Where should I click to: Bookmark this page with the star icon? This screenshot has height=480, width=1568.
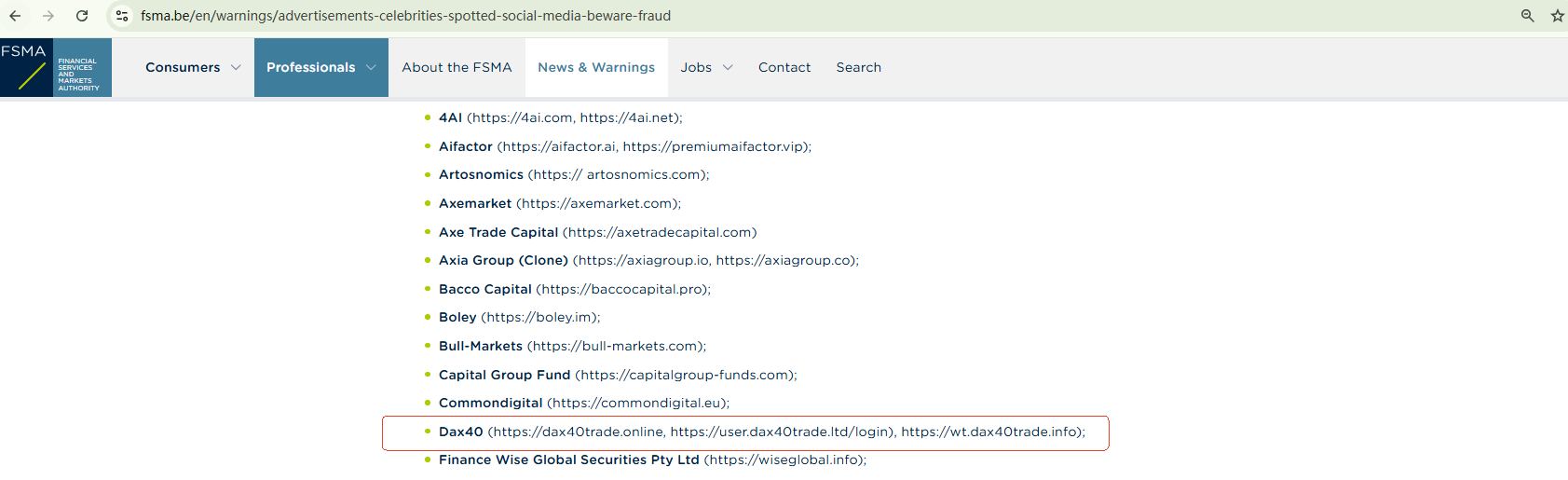point(1557,16)
